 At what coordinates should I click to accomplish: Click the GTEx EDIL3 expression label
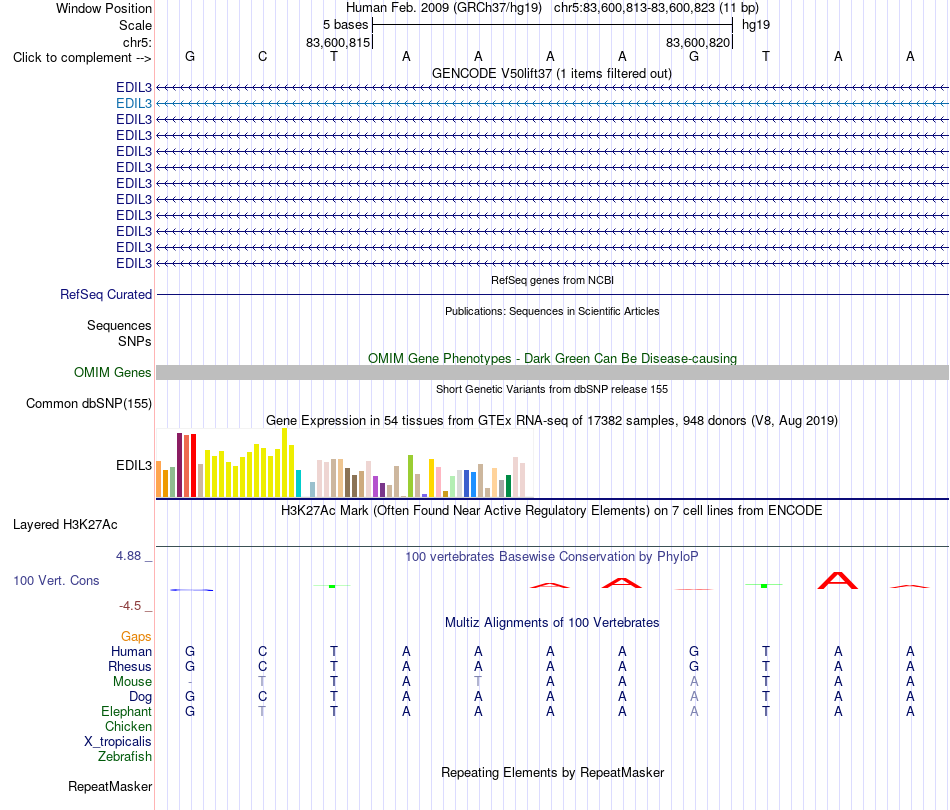coord(134,465)
